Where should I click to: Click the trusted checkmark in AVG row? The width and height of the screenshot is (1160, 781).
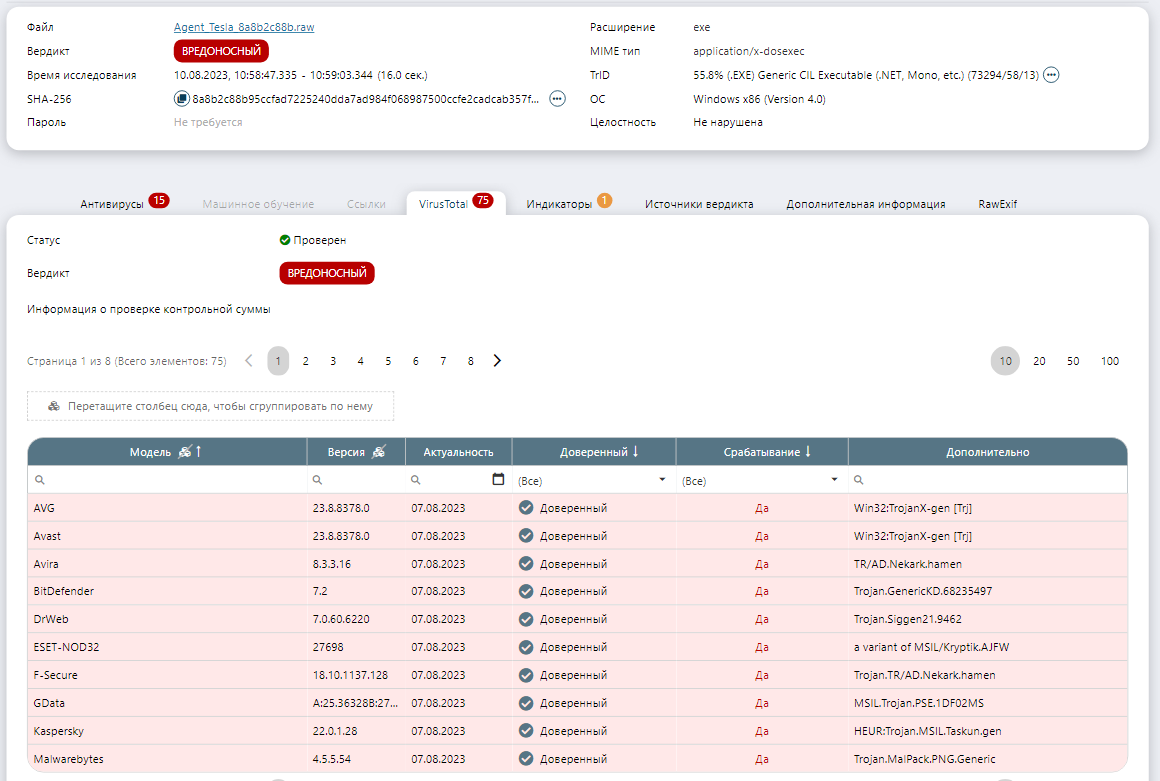click(x=526, y=508)
